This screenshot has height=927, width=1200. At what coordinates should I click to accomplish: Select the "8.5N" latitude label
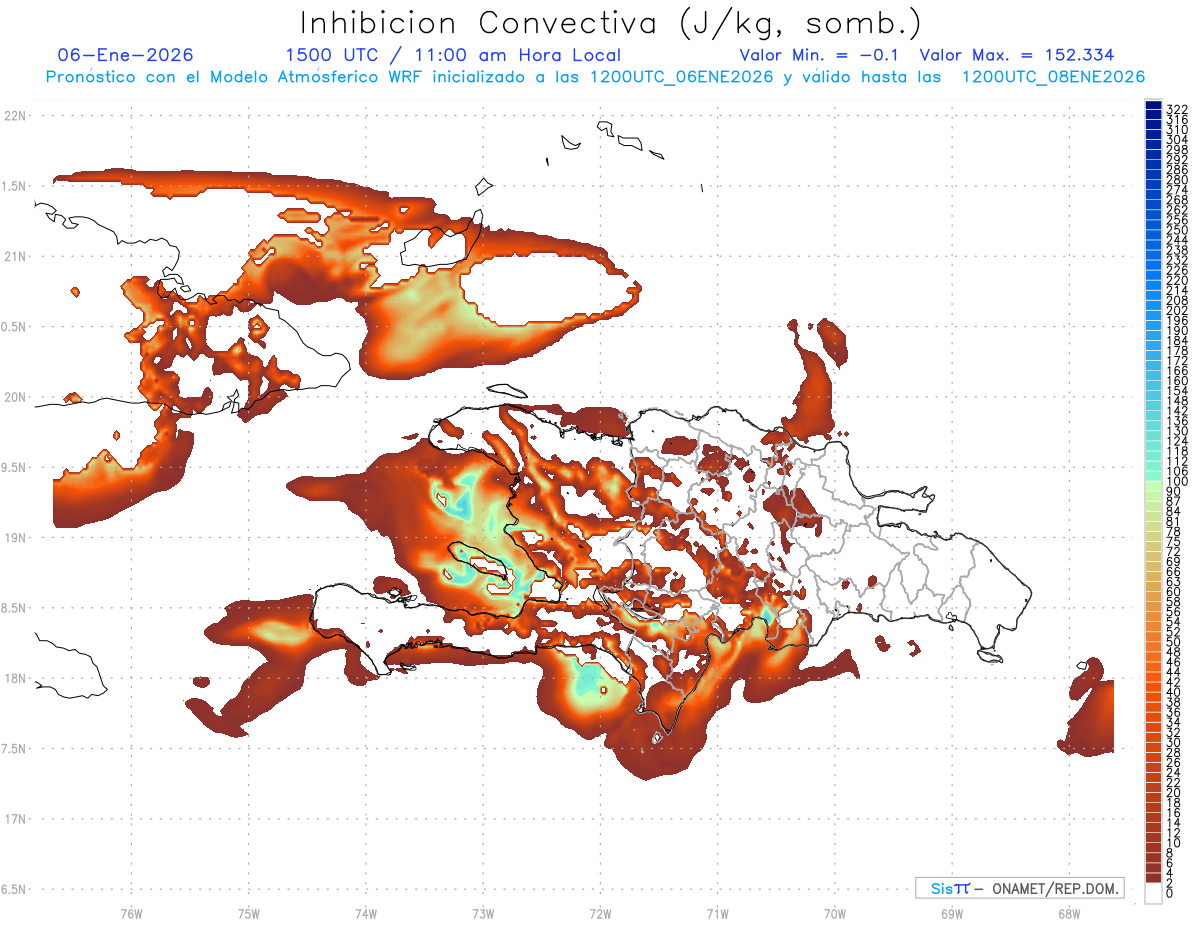[x=14, y=608]
